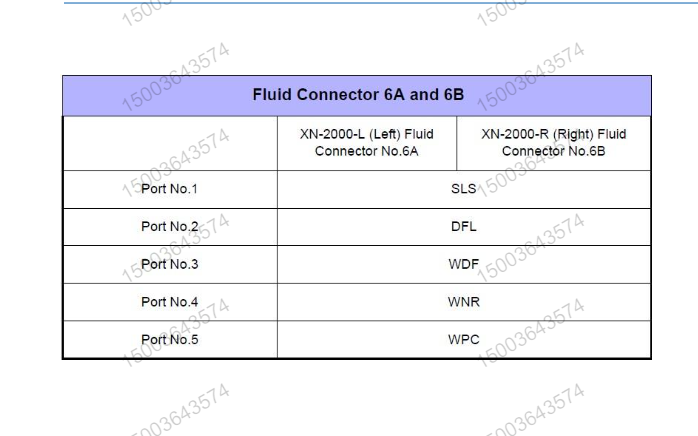Select the DFL value cell

click(x=464, y=227)
